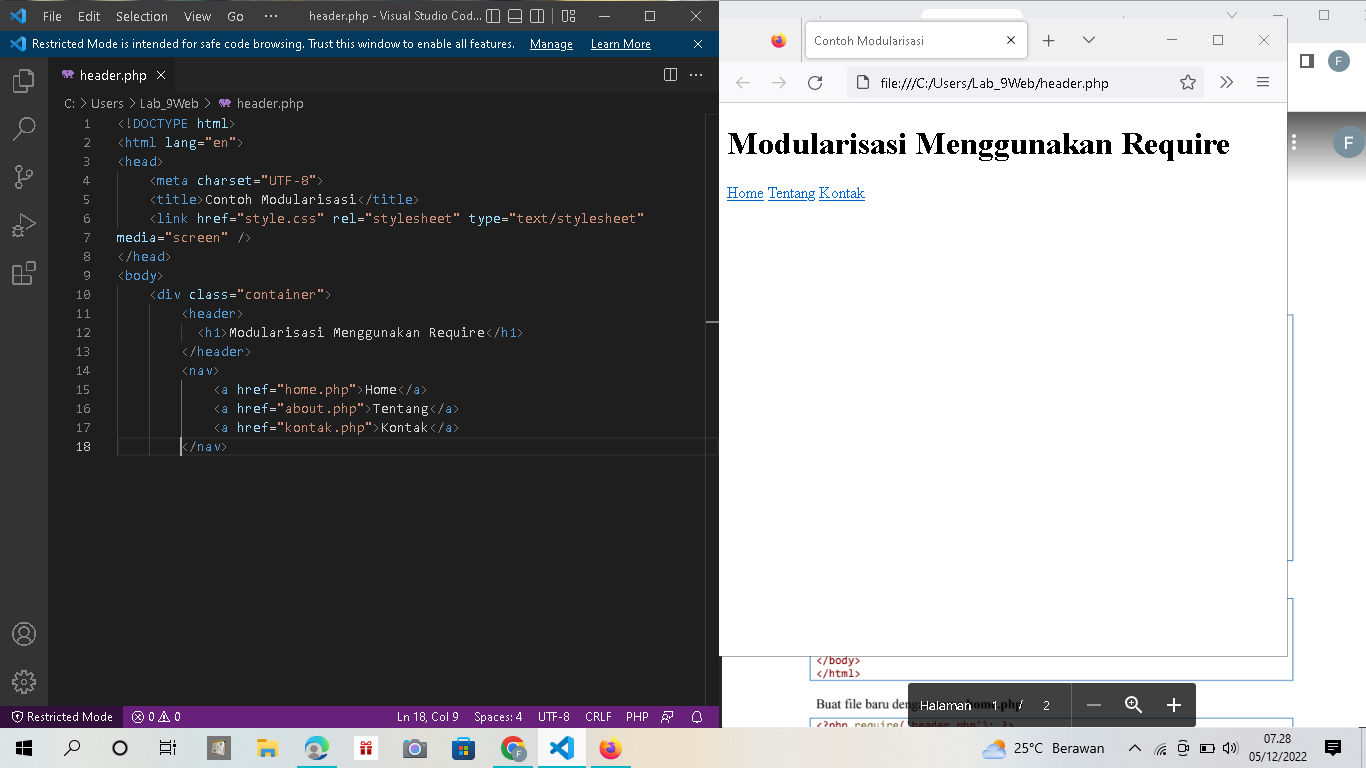
Task: Open File menu in VS Code
Action: (x=52, y=16)
